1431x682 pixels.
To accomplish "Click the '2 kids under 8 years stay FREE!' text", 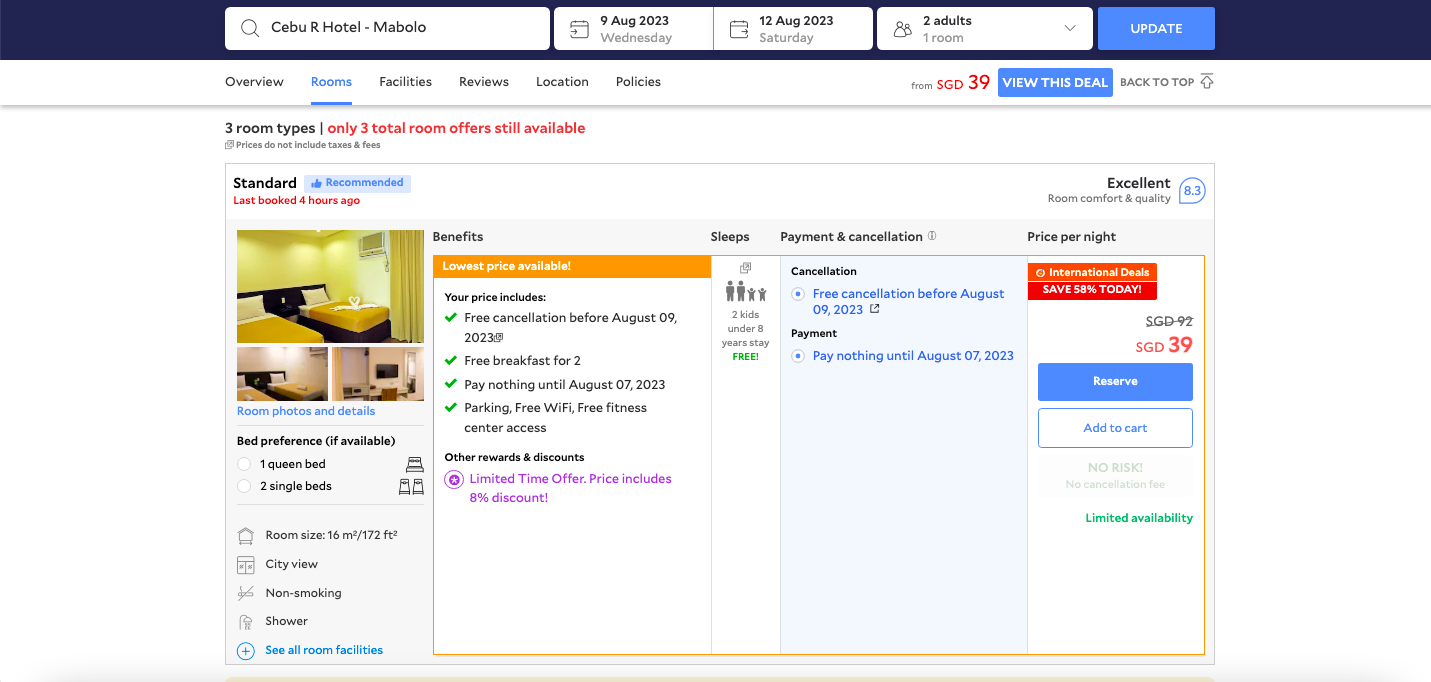I will (x=745, y=336).
